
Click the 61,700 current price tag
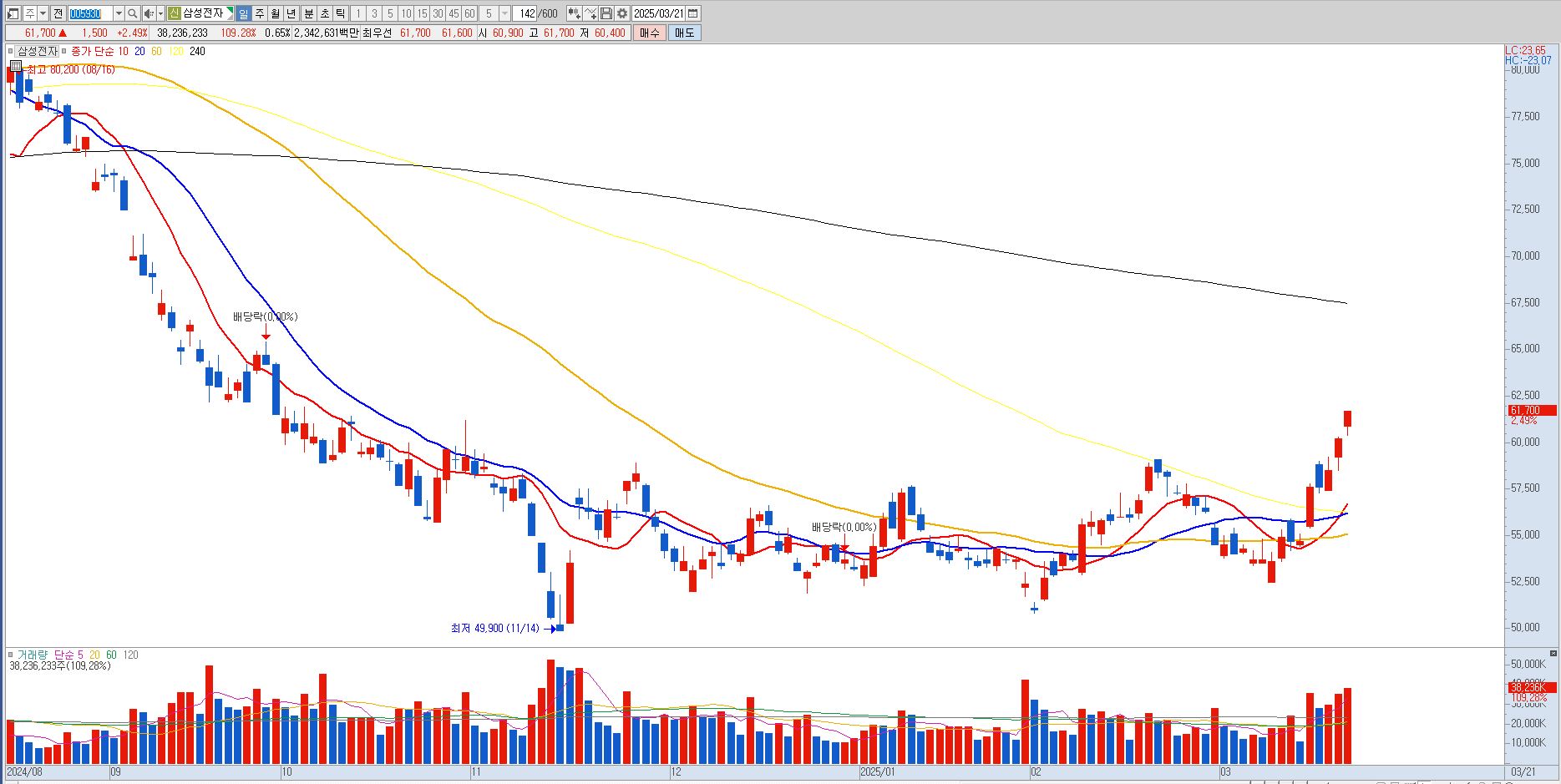pyautogui.click(x=1532, y=410)
